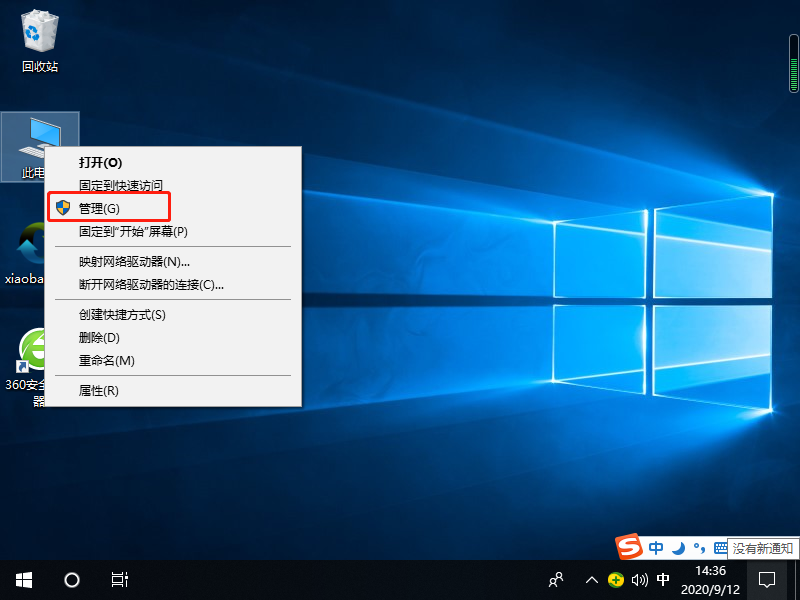Click the Sogou input 'S' tray icon

tap(627, 548)
